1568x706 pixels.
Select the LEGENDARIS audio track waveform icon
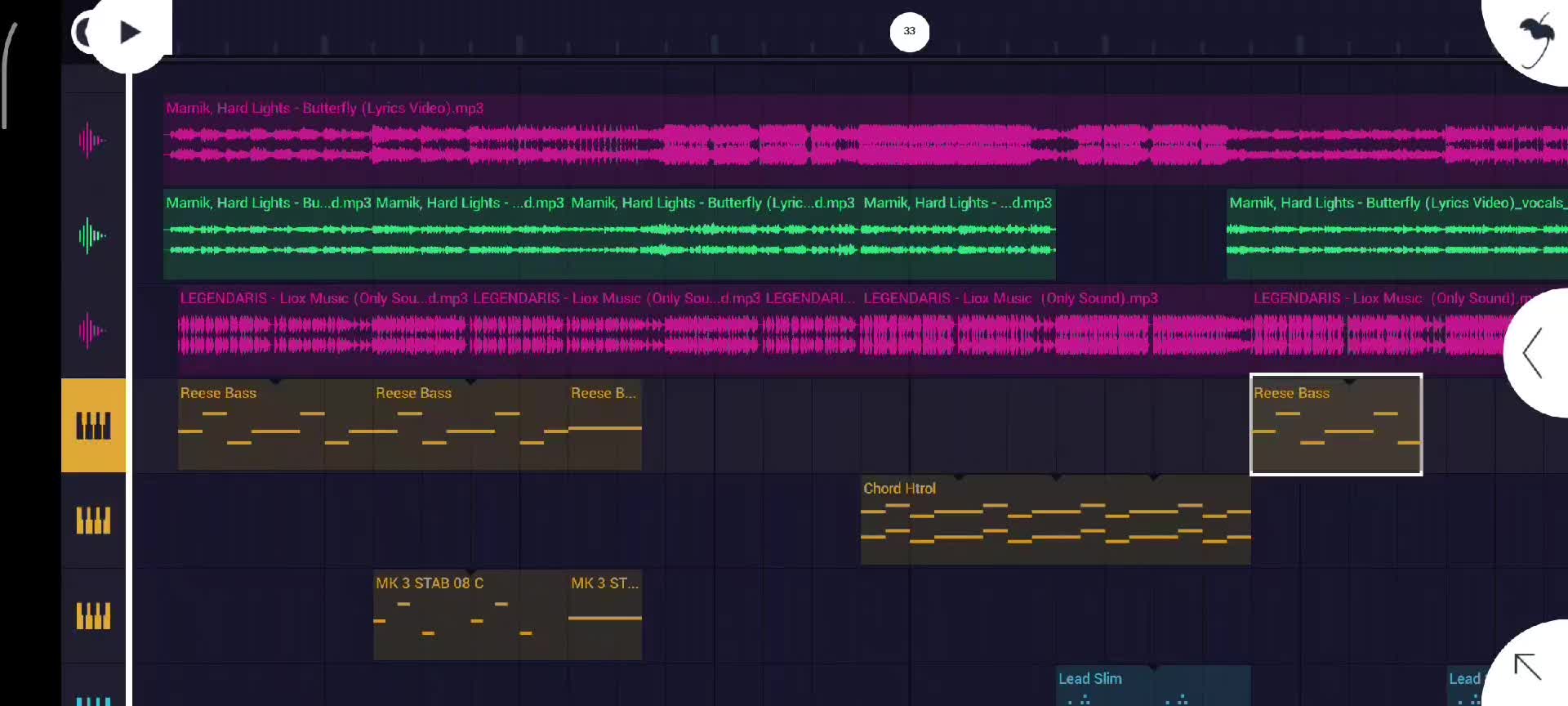pos(92,331)
